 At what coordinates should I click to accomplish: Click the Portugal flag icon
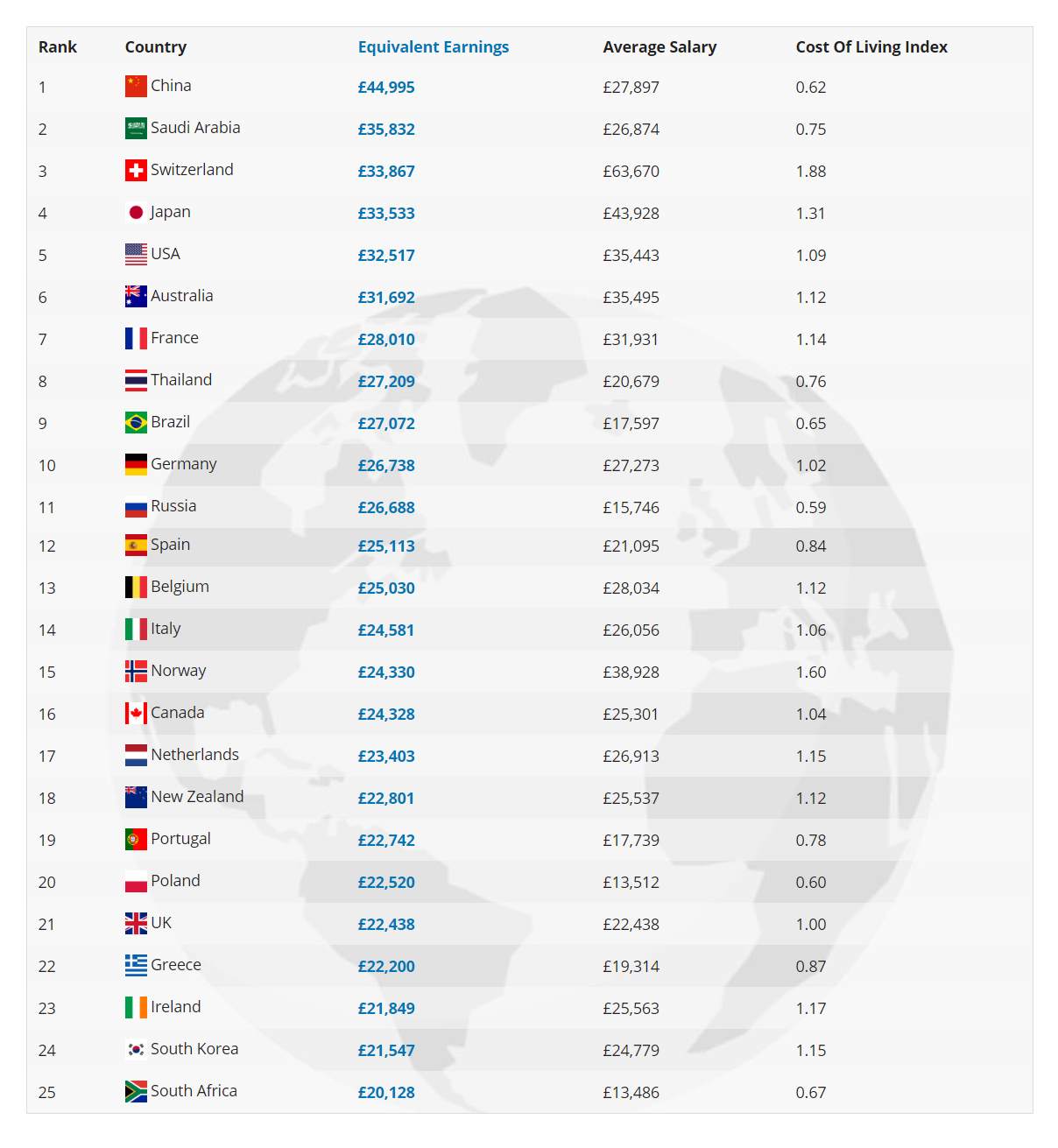pos(136,839)
